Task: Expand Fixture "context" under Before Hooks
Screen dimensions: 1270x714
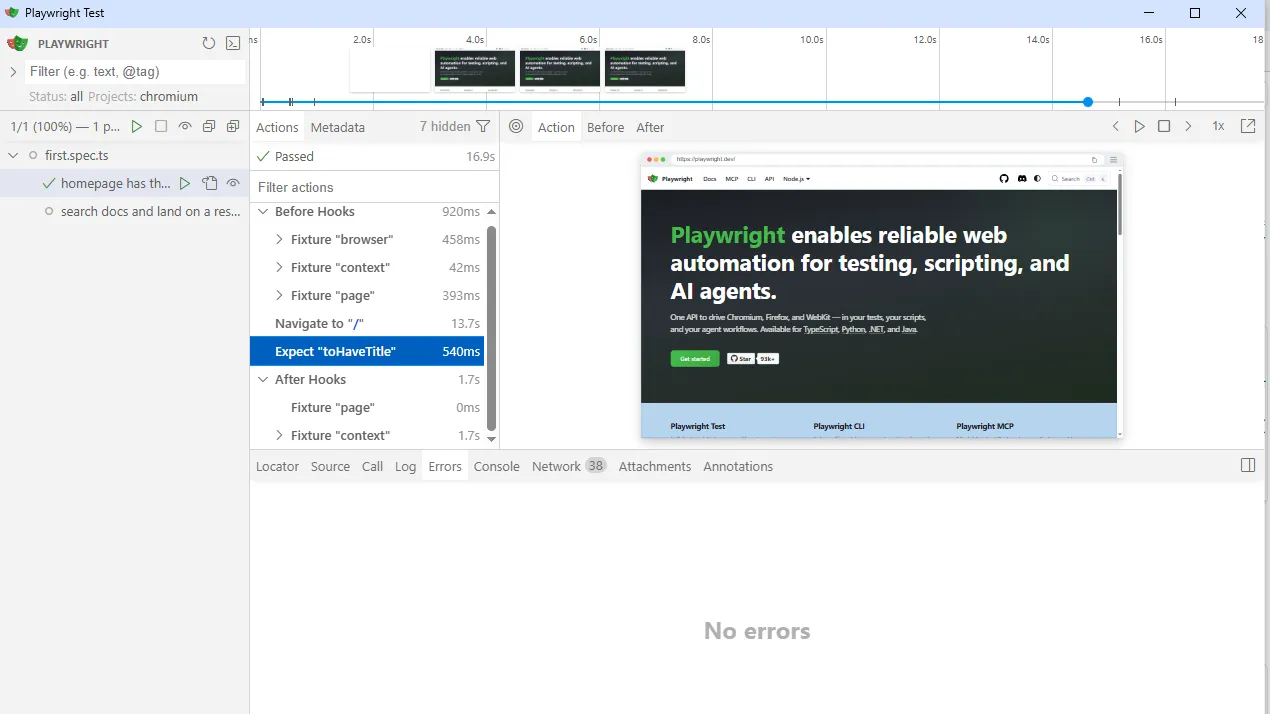Action: click(x=280, y=268)
